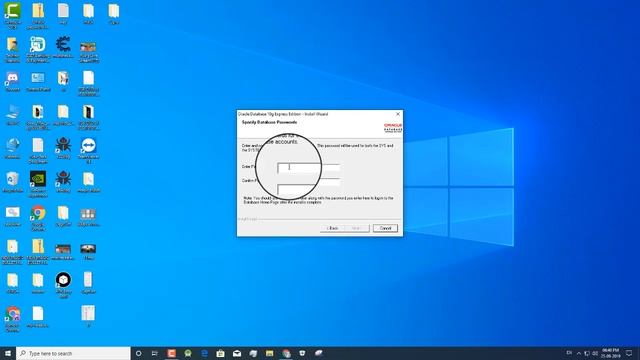Viewport: 640px width, 360px height.
Task: Open the Mail app from the taskbar
Action: [x=237, y=353]
